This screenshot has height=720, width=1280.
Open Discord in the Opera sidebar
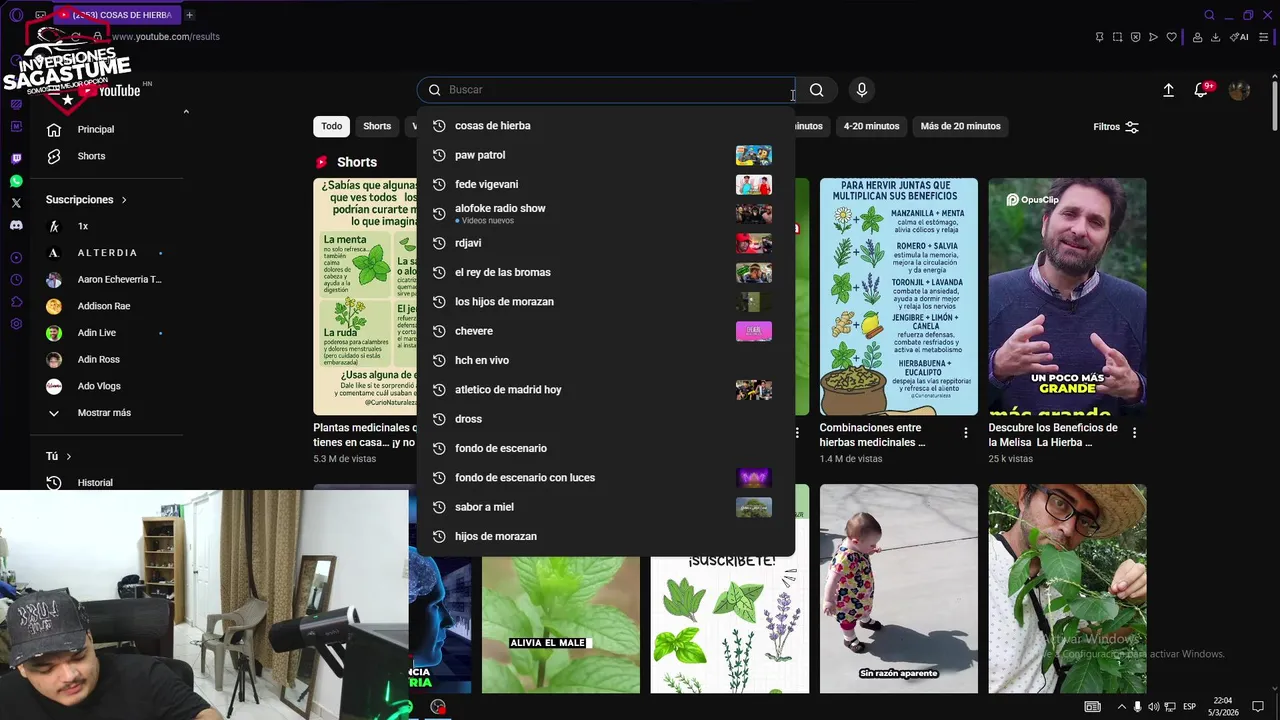16,225
